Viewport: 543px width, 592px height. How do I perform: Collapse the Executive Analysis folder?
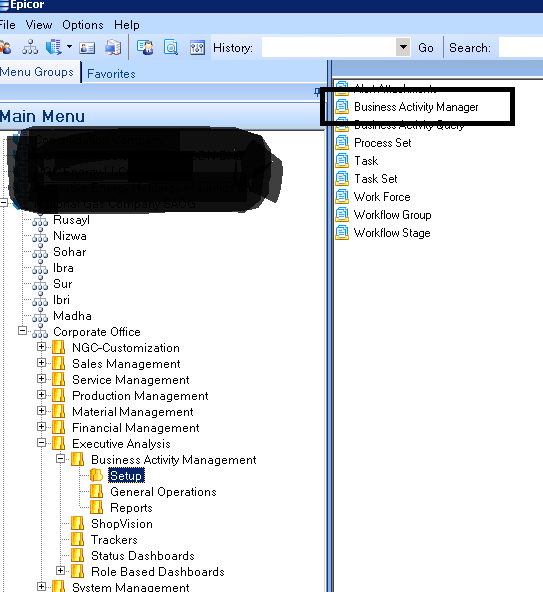[x=42, y=442]
